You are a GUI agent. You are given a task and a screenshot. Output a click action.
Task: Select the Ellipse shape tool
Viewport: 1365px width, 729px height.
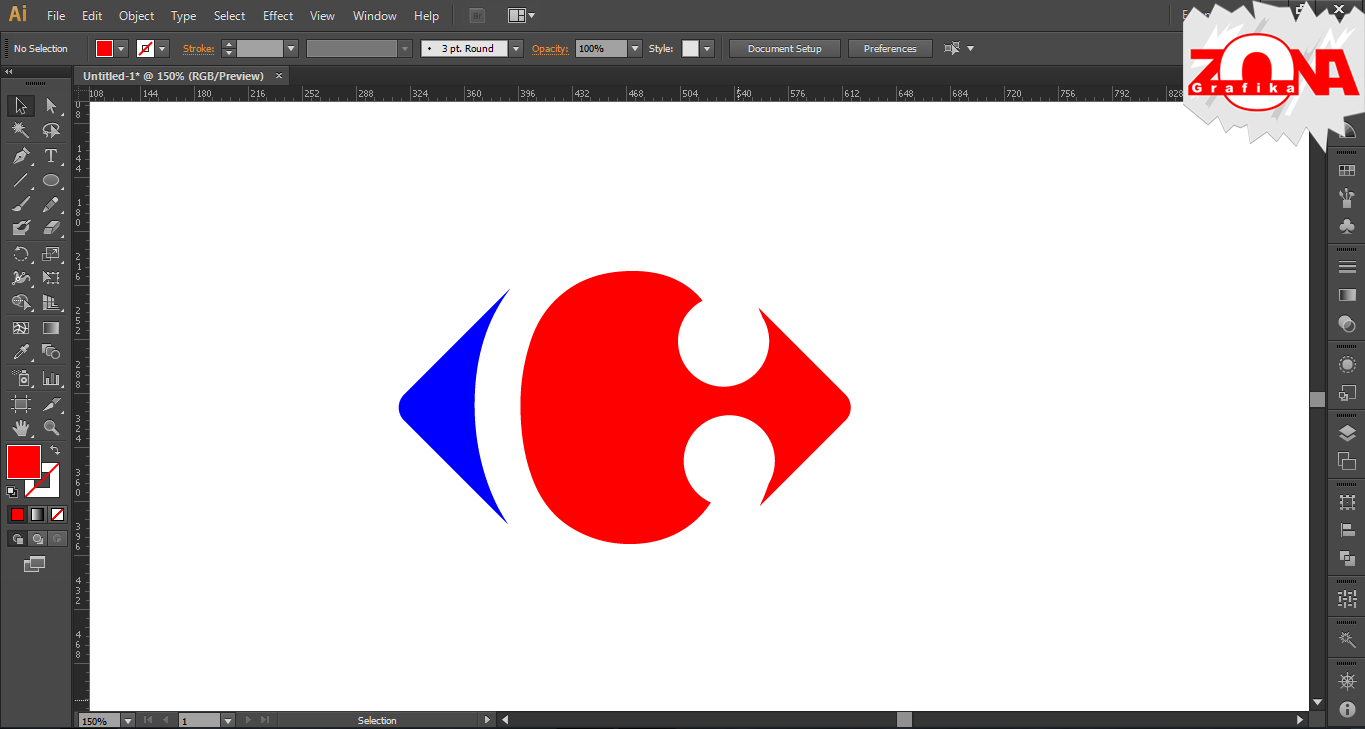click(51, 180)
